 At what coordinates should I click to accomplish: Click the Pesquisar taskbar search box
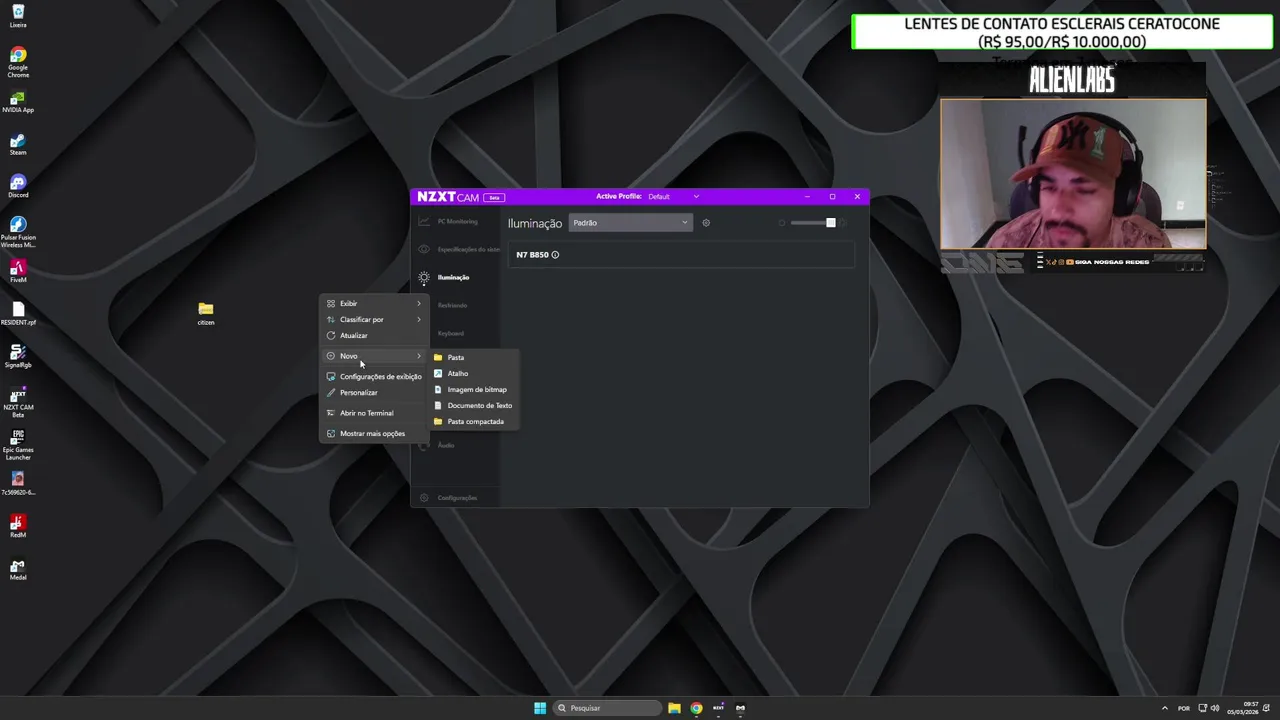607,708
